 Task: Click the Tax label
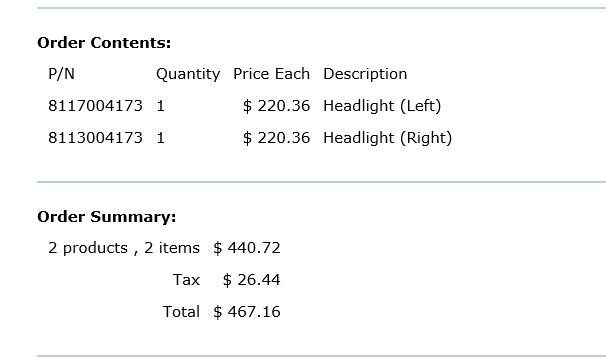click(x=186, y=280)
